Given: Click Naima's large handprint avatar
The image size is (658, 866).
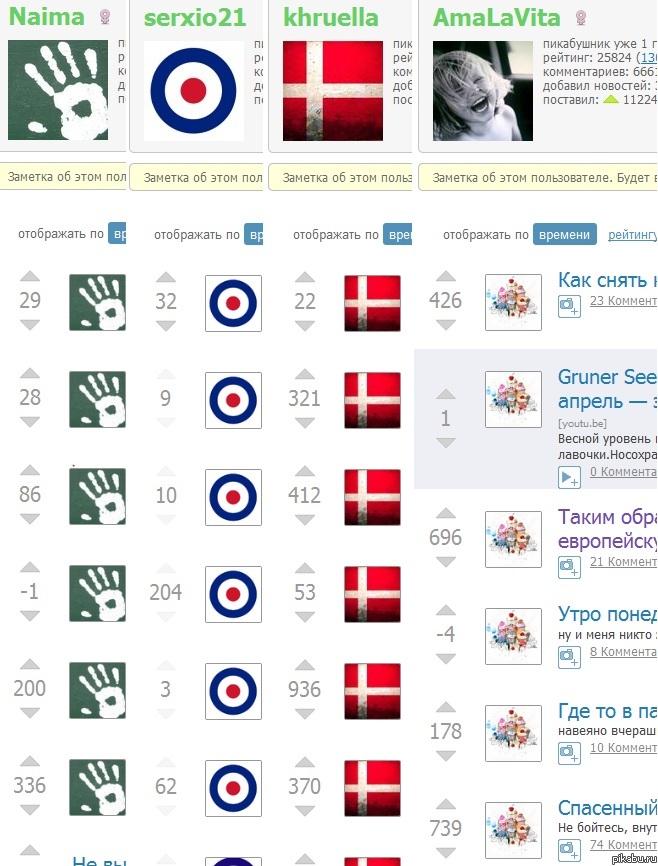Looking at the screenshot, I should click(x=58, y=89).
